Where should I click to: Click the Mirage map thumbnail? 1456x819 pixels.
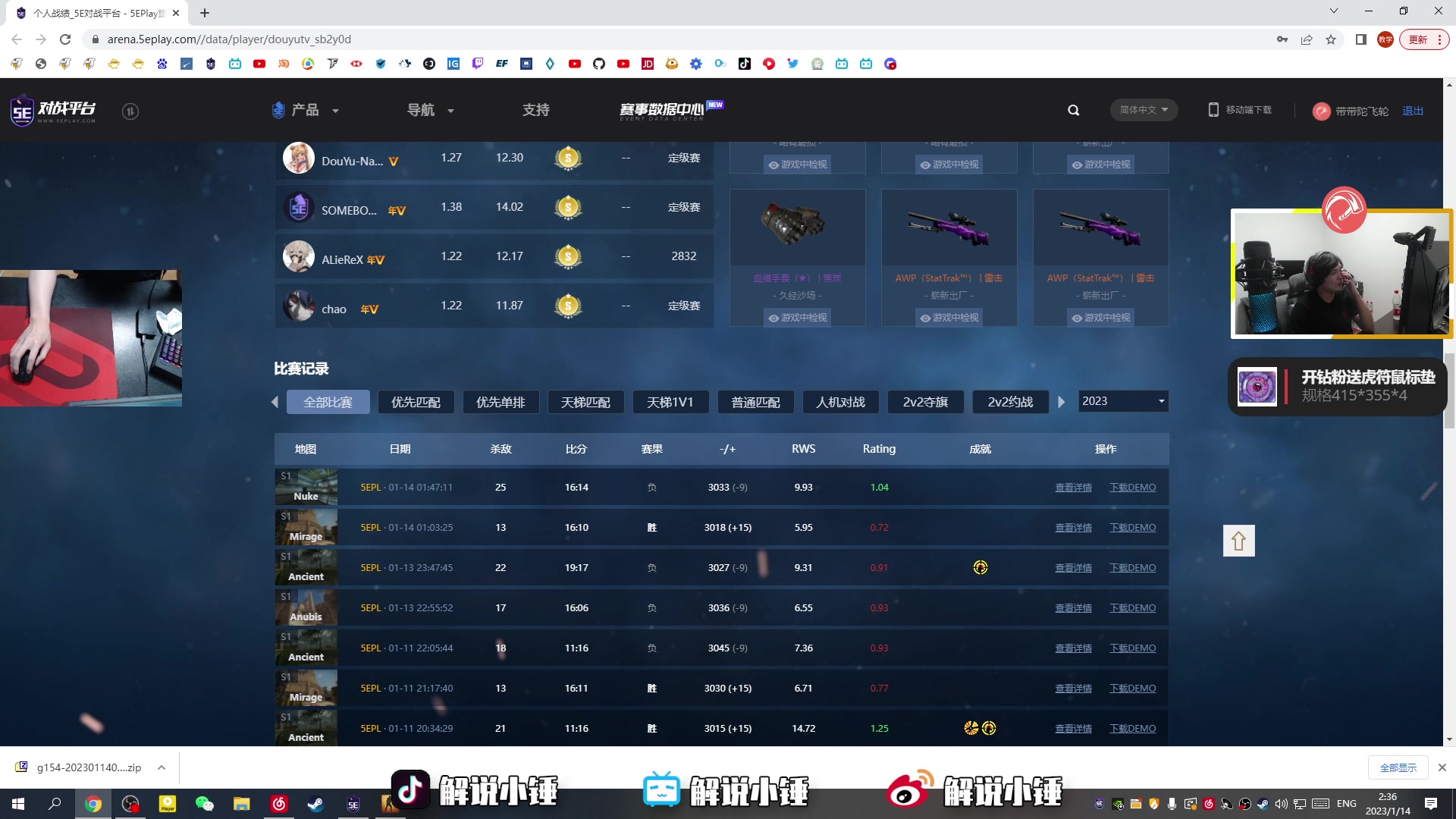[x=306, y=526]
